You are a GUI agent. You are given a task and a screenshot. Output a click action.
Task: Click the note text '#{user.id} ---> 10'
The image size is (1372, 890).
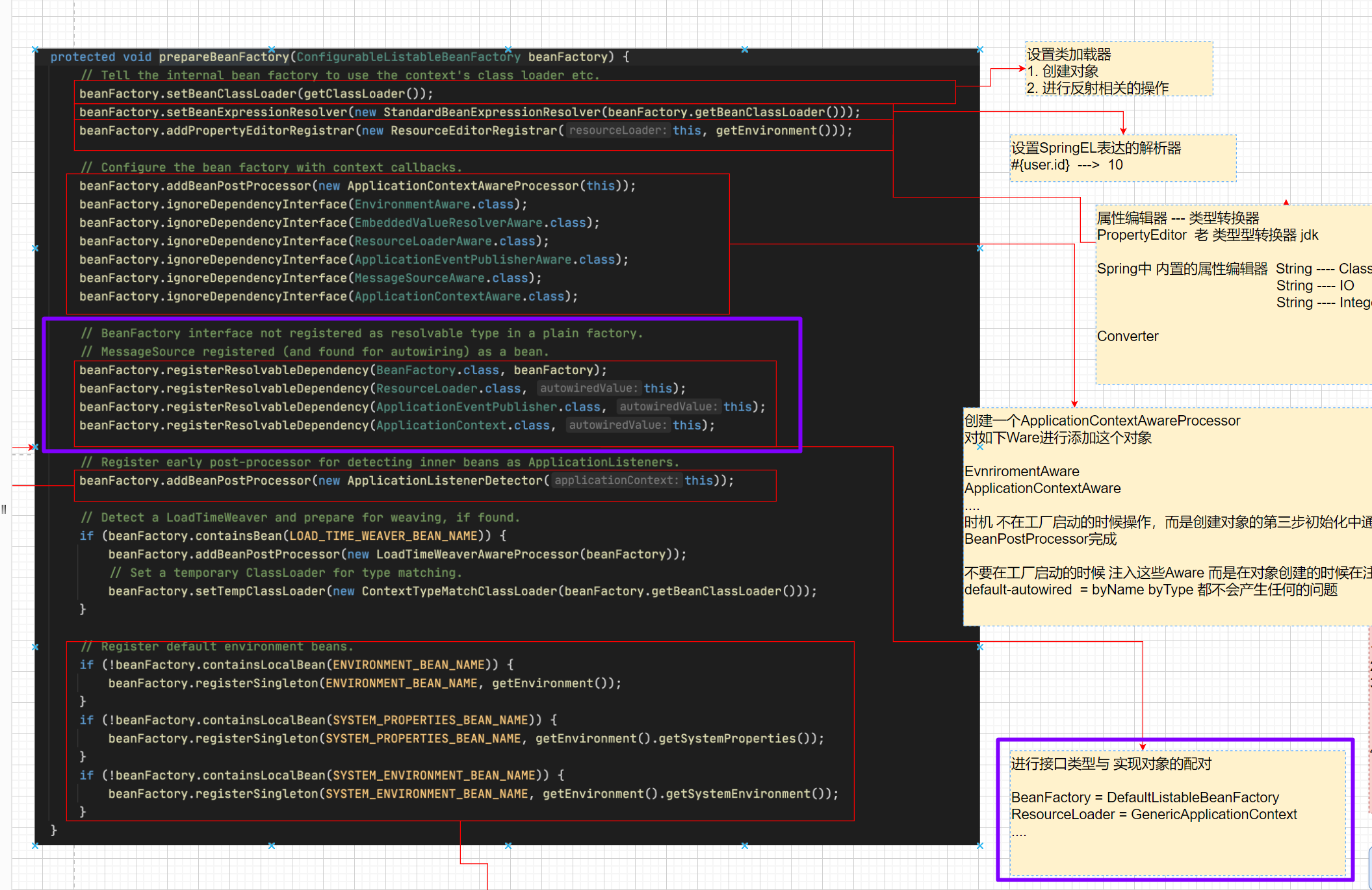tap(1067, 165)
